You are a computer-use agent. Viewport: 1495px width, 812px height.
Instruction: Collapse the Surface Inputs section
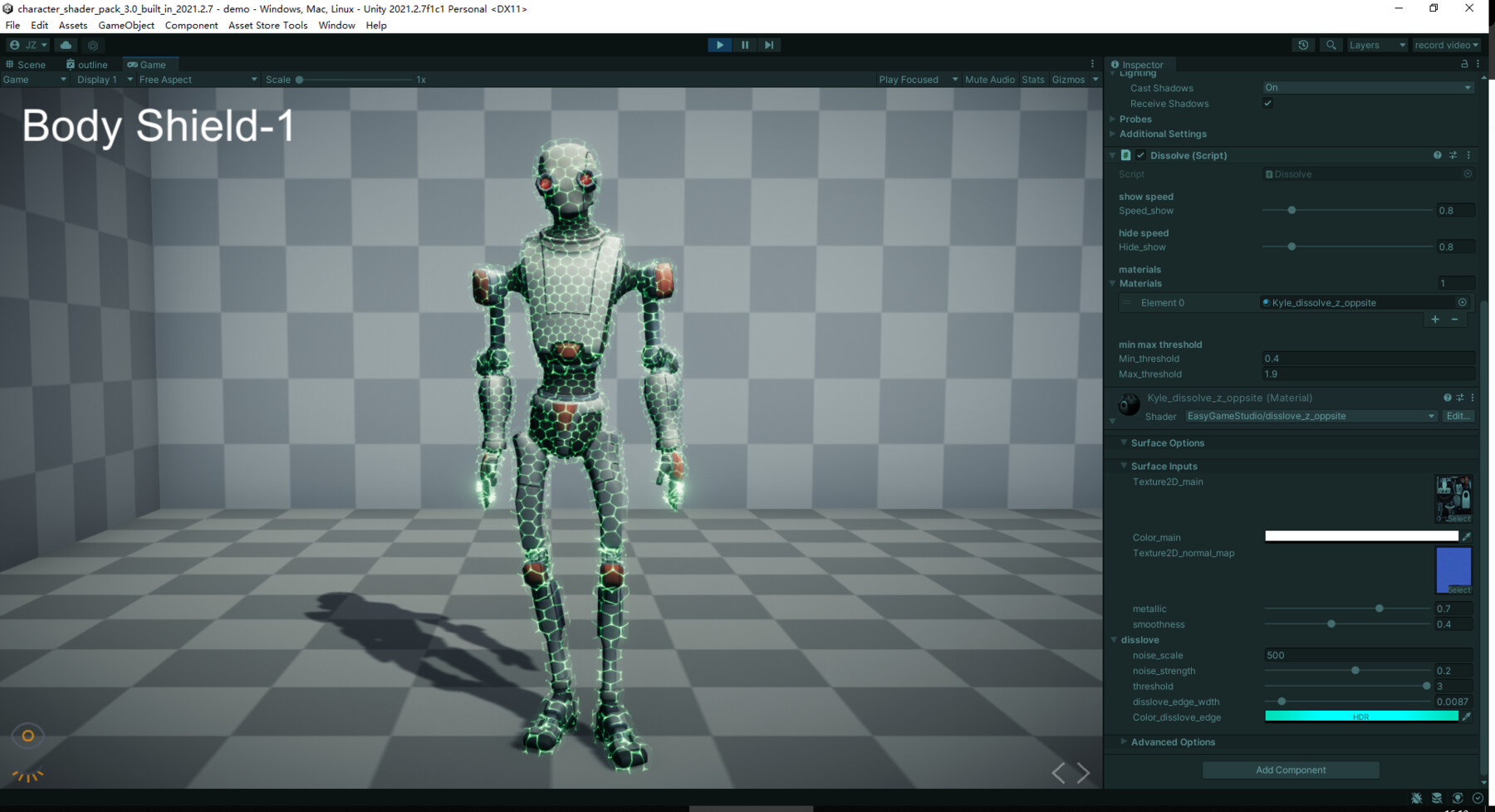pos(1125,466)
